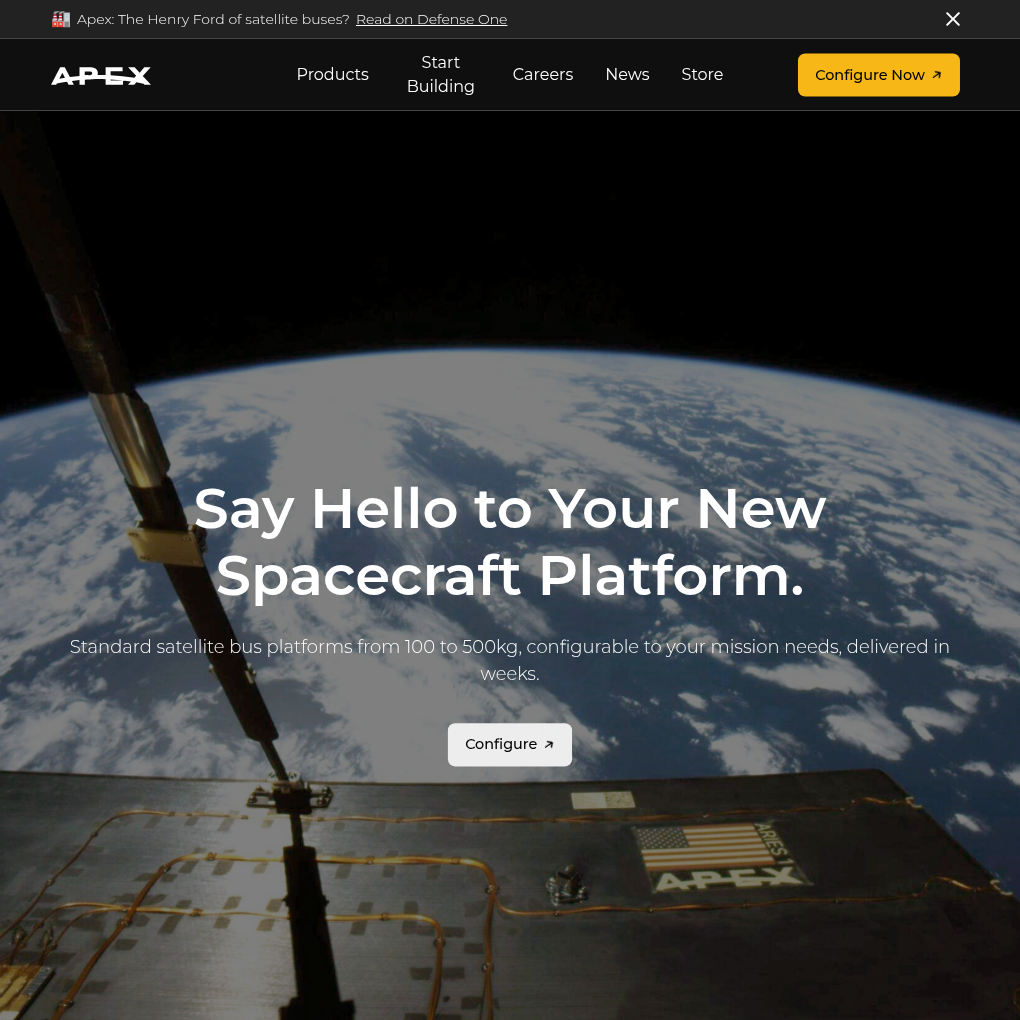Visit the News section
Screen dimensions: 1020x1020
(627, 74)
